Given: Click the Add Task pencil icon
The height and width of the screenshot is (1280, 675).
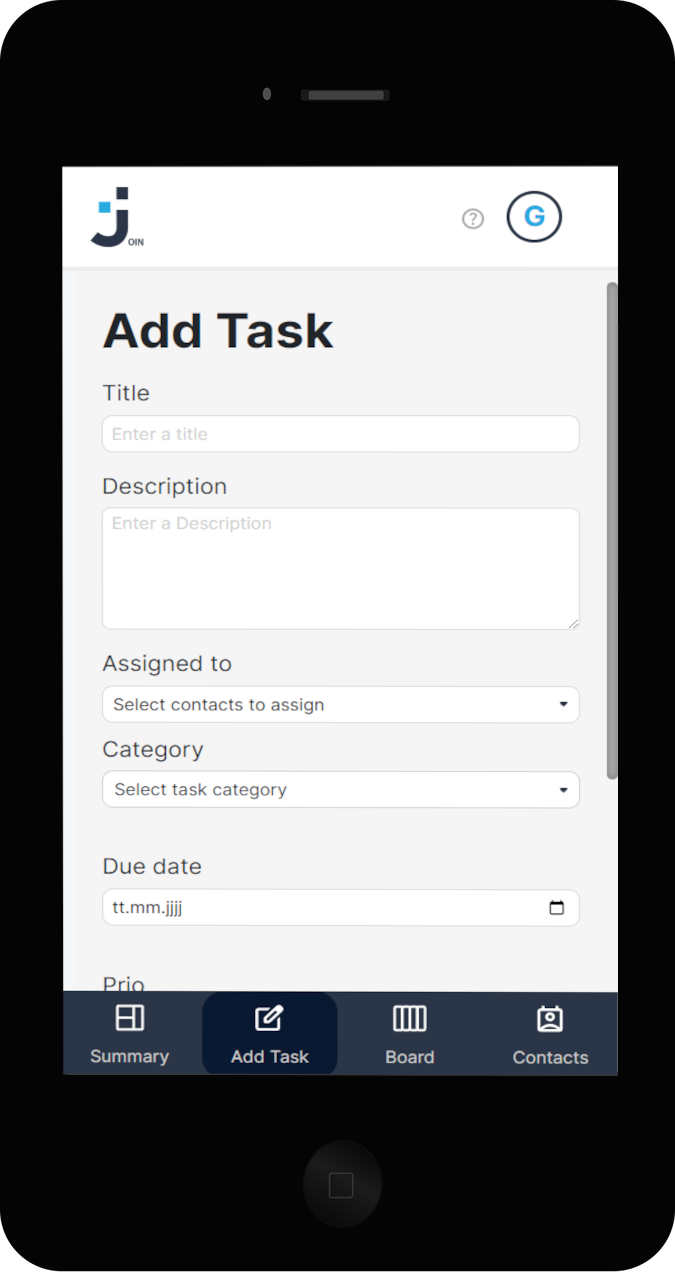Looking at the screenshot, I should (x=269, y=1018).
